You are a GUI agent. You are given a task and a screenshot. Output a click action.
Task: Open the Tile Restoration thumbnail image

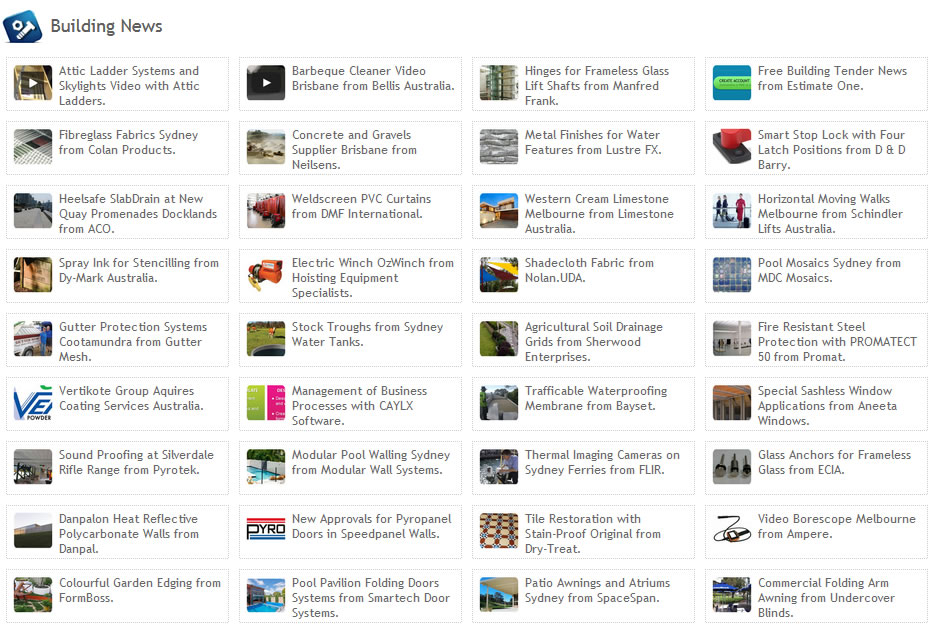pos(499,531)
